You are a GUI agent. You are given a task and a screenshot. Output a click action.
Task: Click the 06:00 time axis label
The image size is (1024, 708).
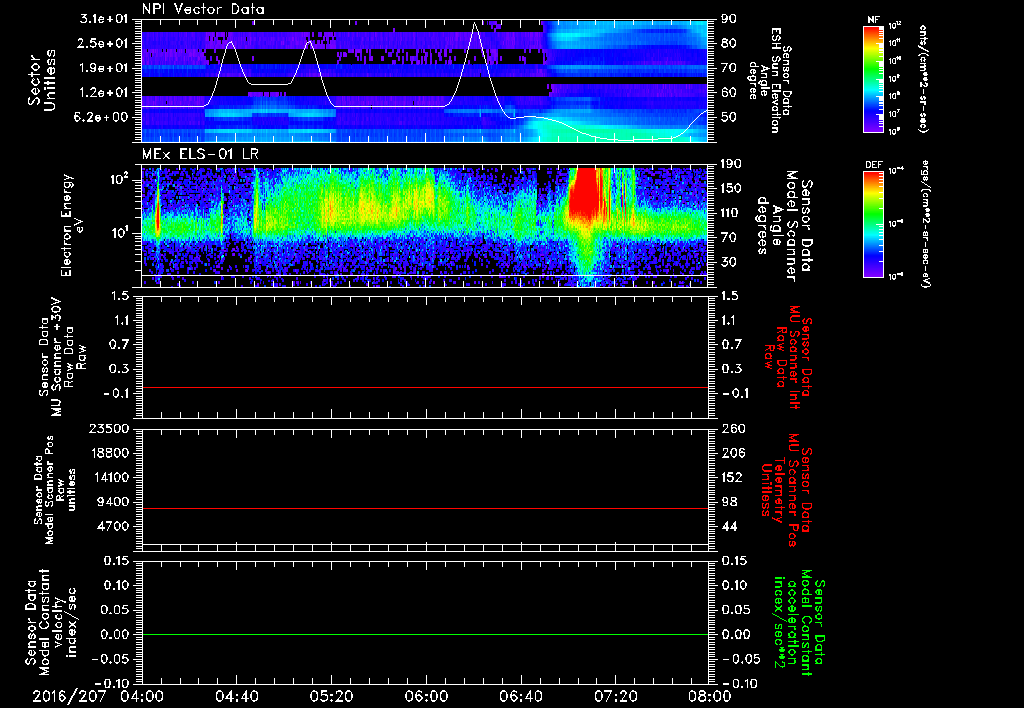426,696
